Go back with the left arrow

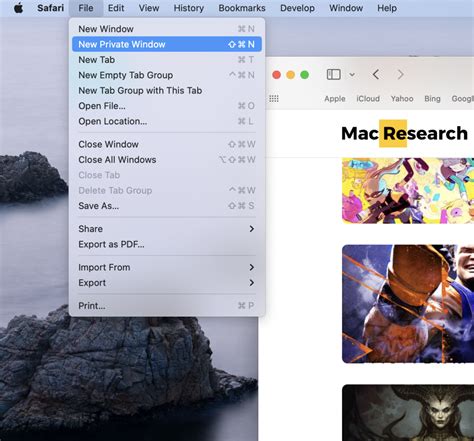376,74
